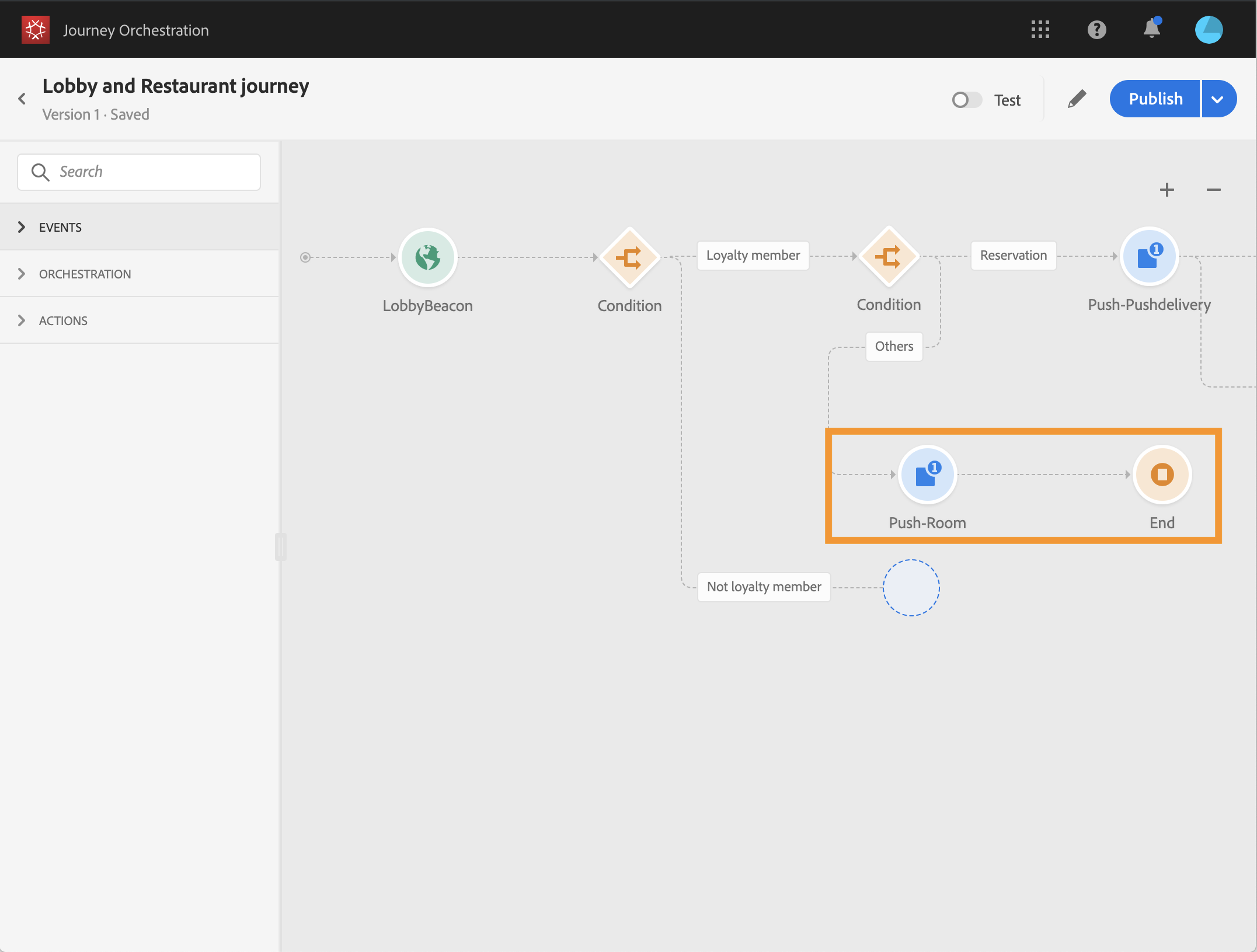Open the Push-Pushdelivery action node
The image size is (1257, 952).
[x=1148, y=256]
